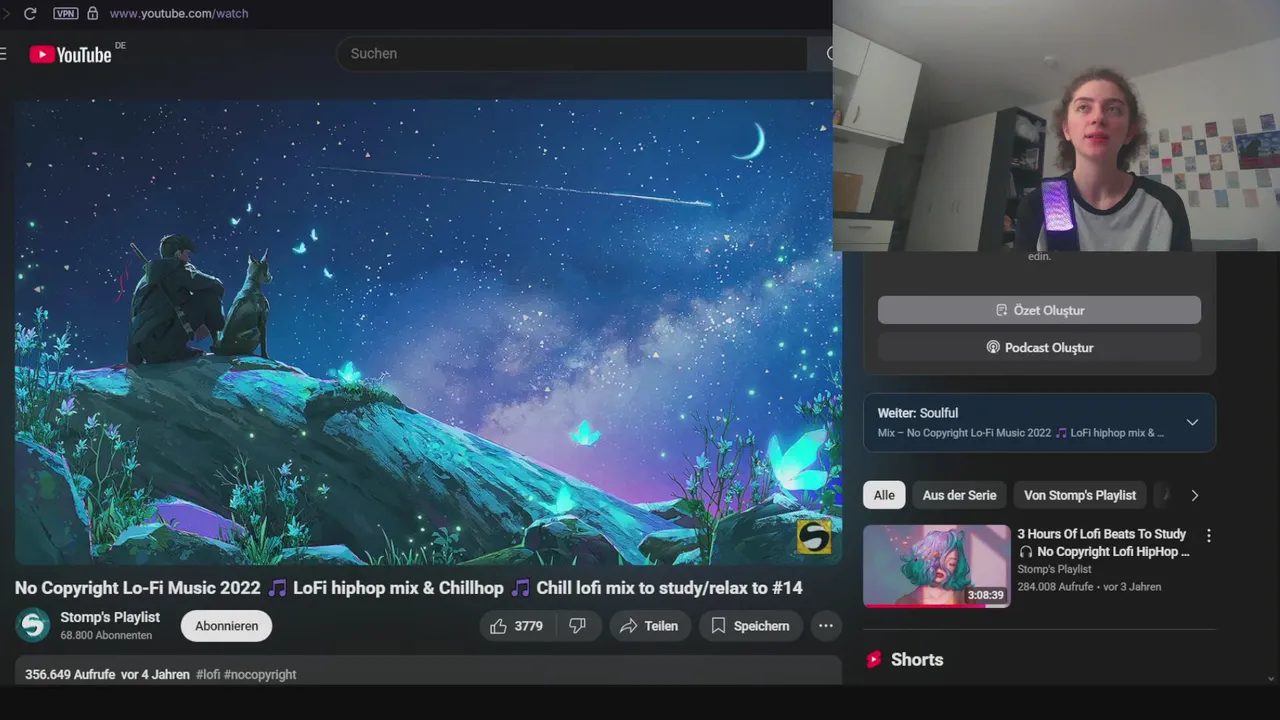The width and height of the screenshot is (1280, 720).
Task: Select the Aus der Serie chip
Action: coord(959,495)
